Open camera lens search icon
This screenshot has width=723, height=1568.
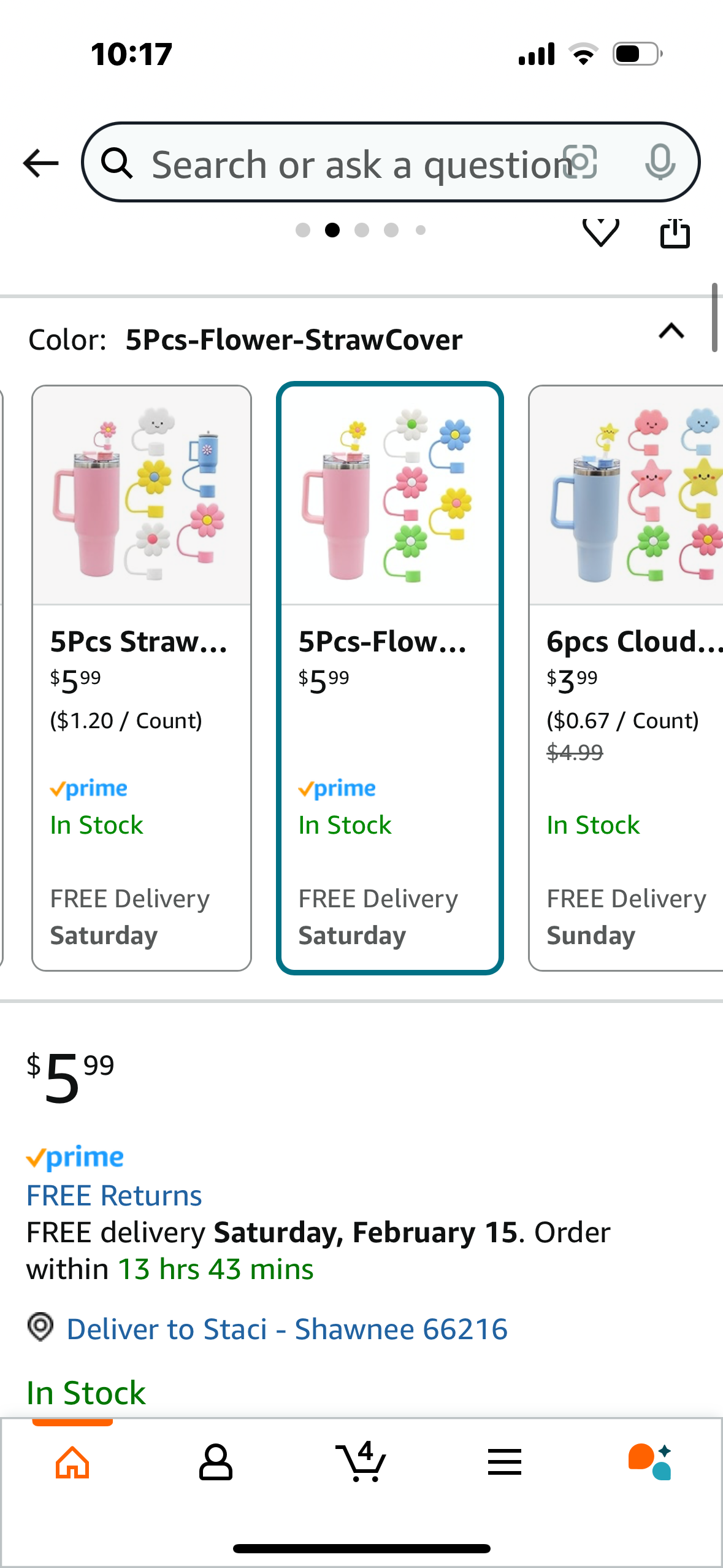click(x=580, y=163)
